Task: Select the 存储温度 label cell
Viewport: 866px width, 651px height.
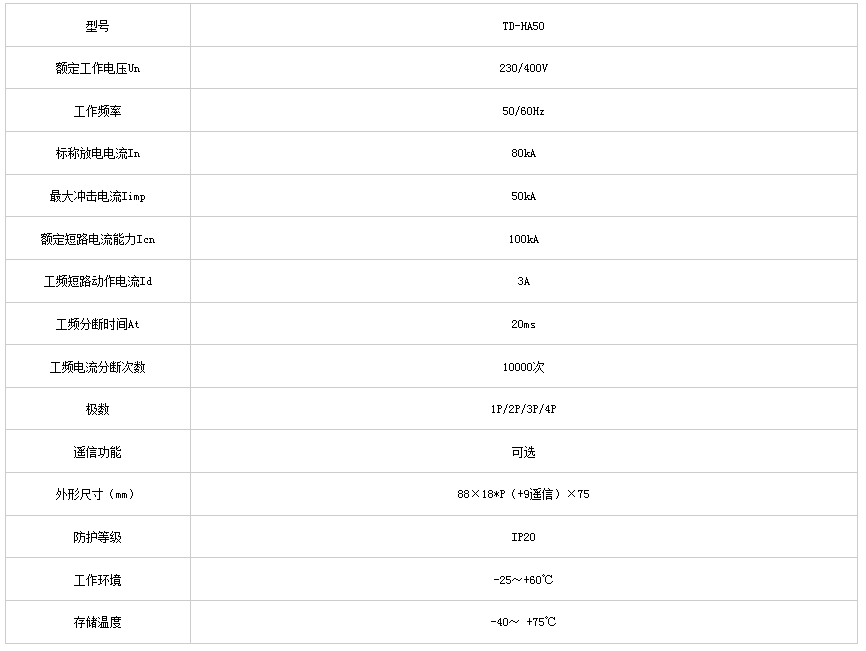Action: tap(97, 623)
